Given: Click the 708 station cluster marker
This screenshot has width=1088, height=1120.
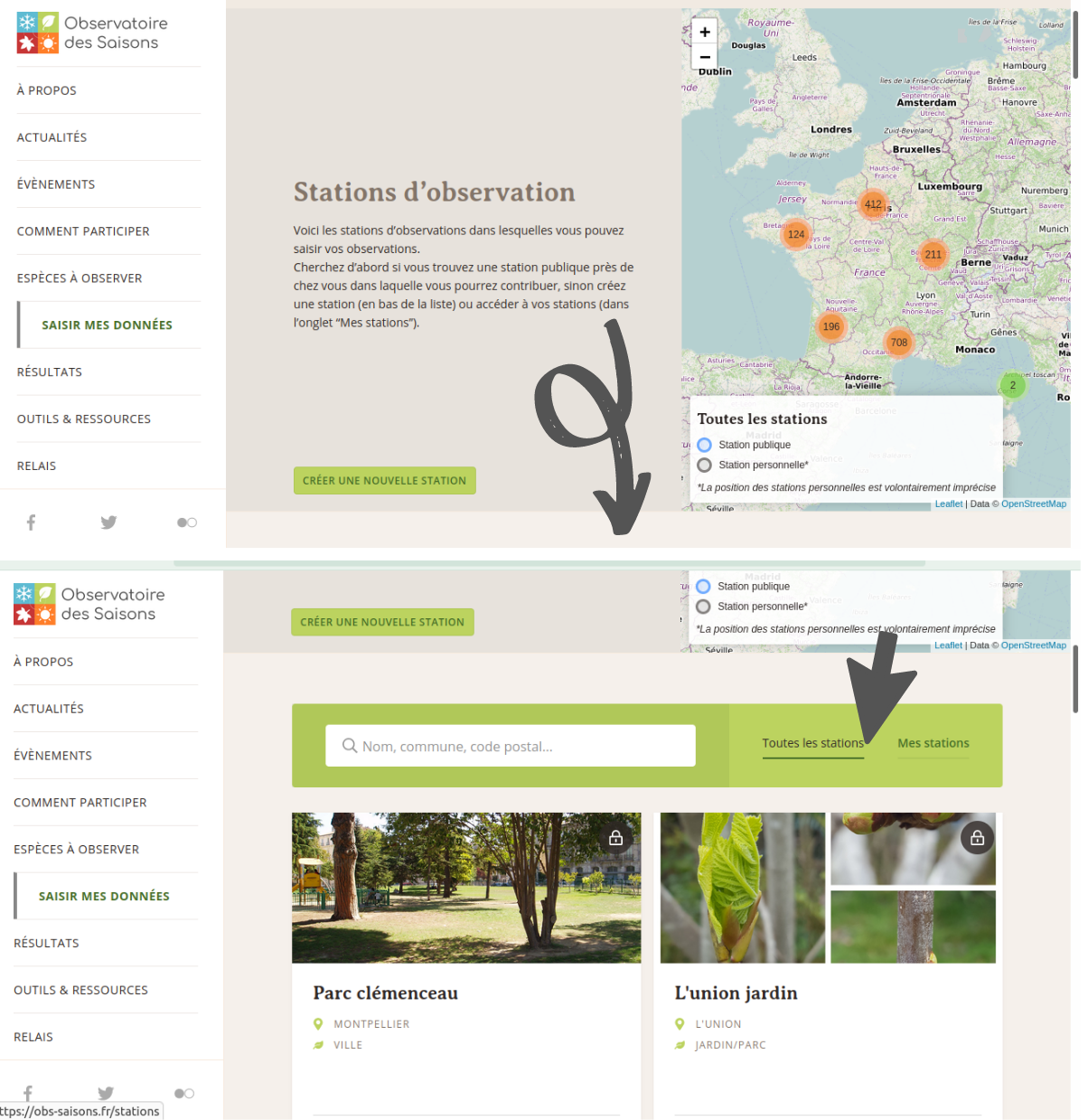Looking at the screenshot, I should [899, 342].
